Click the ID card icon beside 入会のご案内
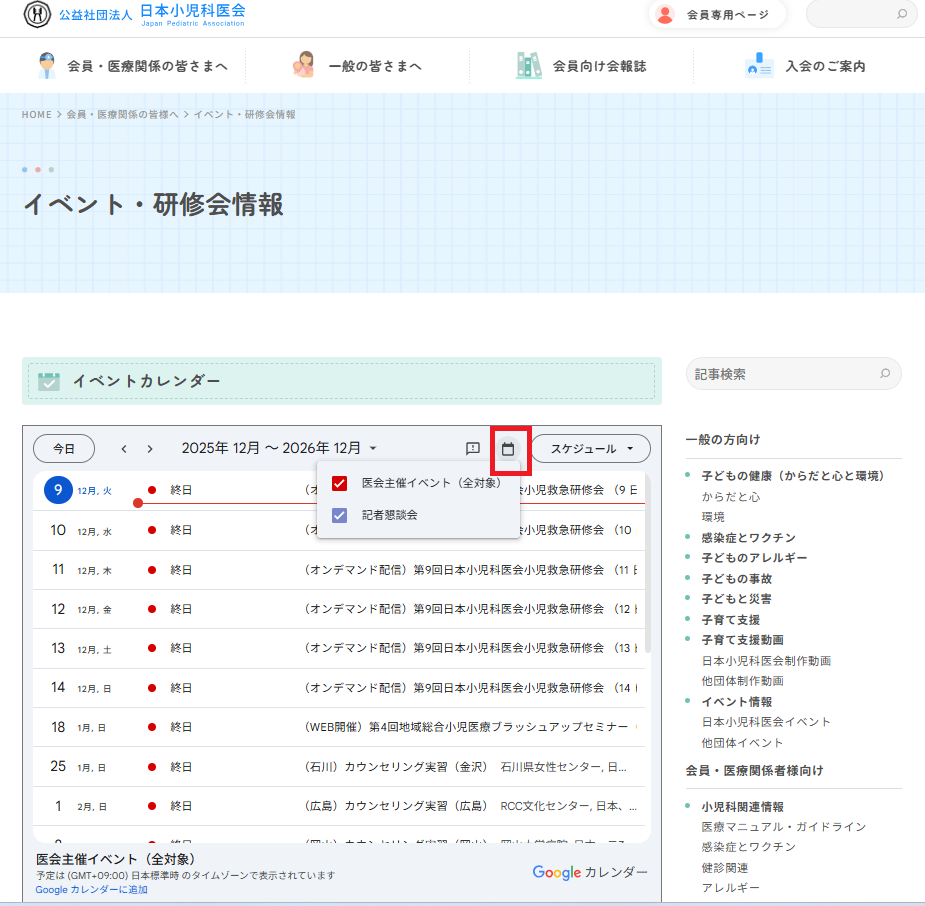Image resolution: width=925 pixels, height=906 pixels. 759,65
